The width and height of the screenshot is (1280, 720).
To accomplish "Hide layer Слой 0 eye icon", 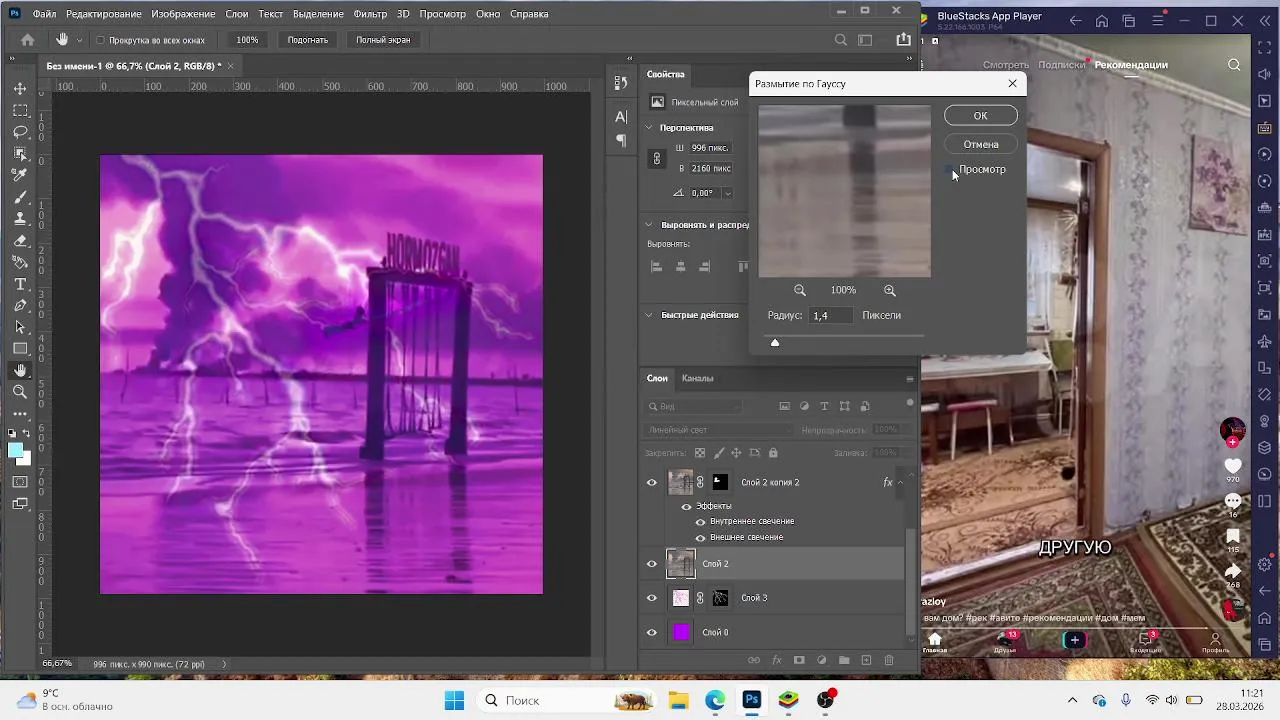I will pyautogui.click(x=652, y=632).
